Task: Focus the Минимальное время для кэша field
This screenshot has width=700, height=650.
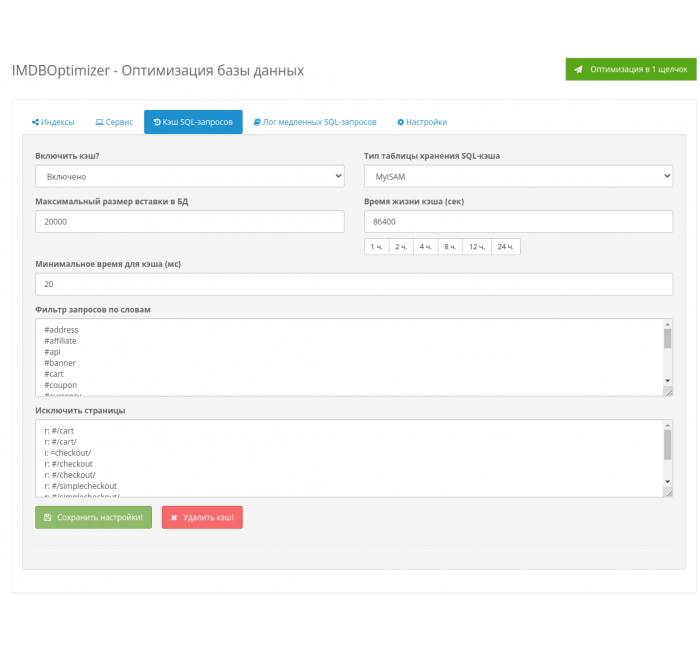Action: tap(354, 284)
